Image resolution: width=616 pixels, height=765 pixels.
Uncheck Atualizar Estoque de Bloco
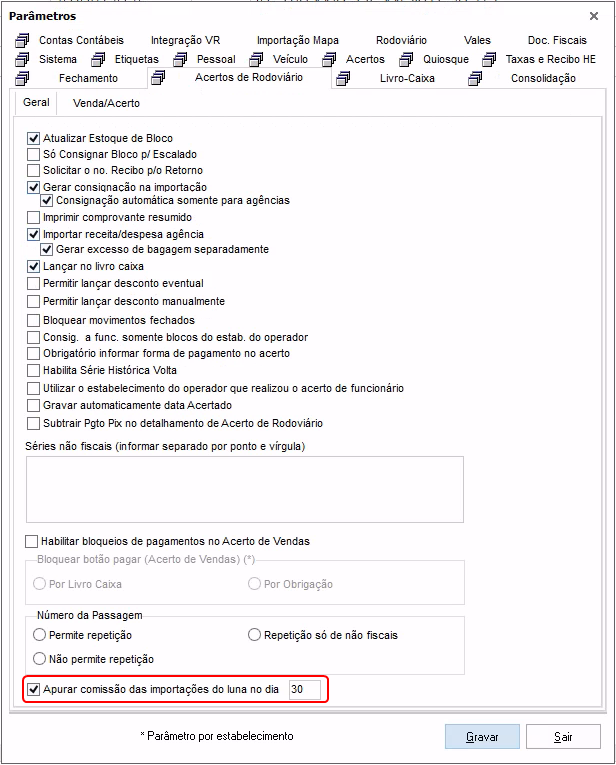point(33,139)
